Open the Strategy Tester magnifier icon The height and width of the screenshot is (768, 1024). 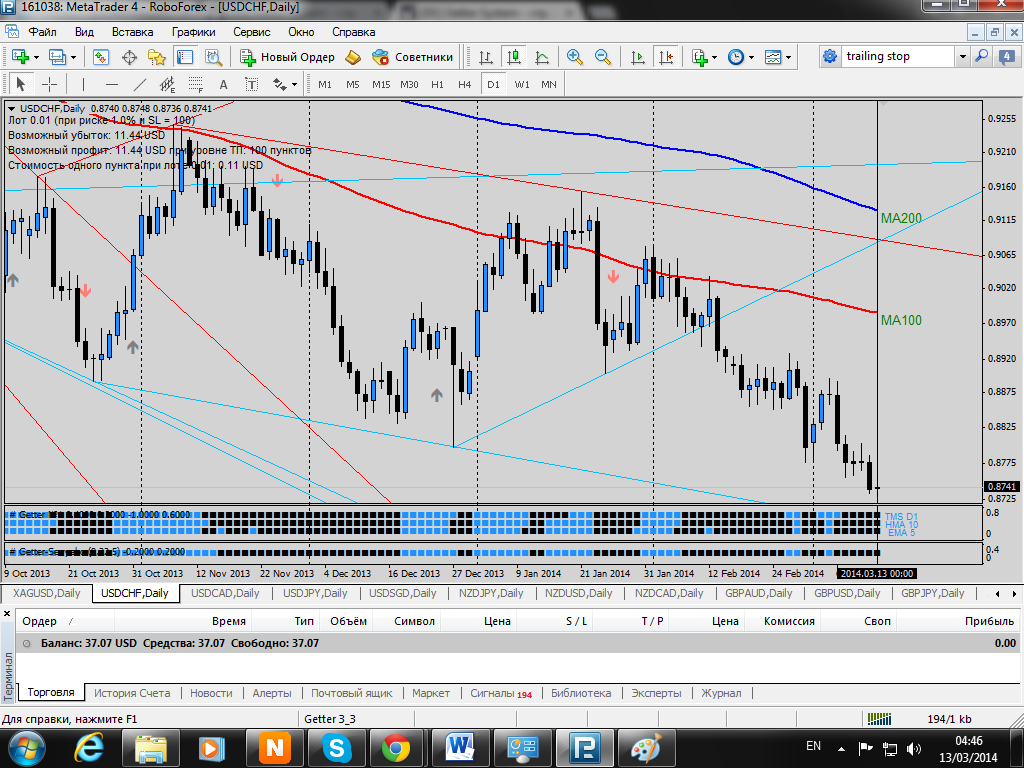click(214, 57)
